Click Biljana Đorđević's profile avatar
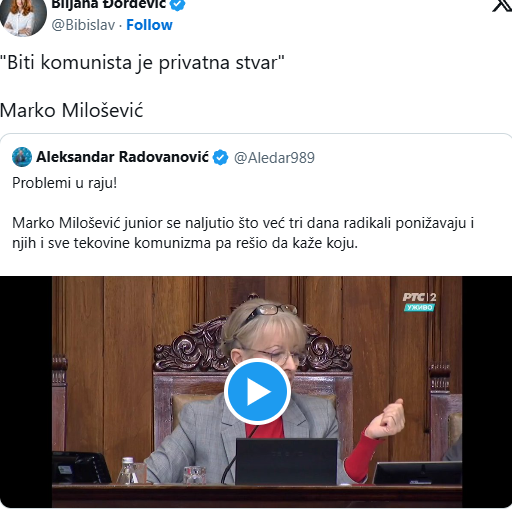 point(23,17)
